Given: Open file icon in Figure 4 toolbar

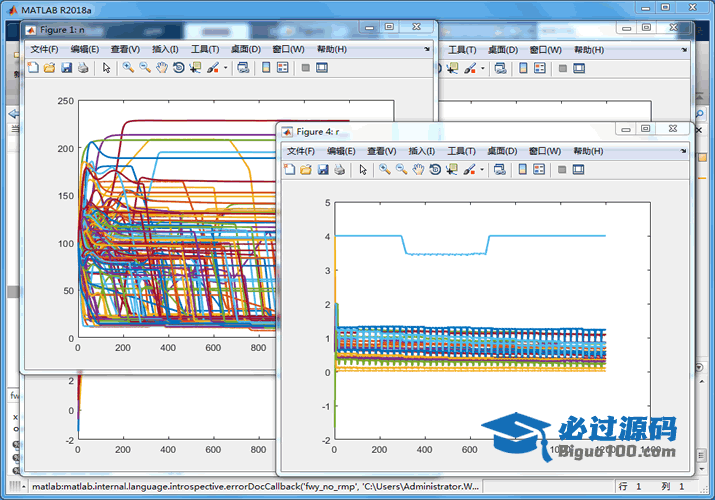Looking at the screenshot, I should pyautogui.click(x=306, y=170).
